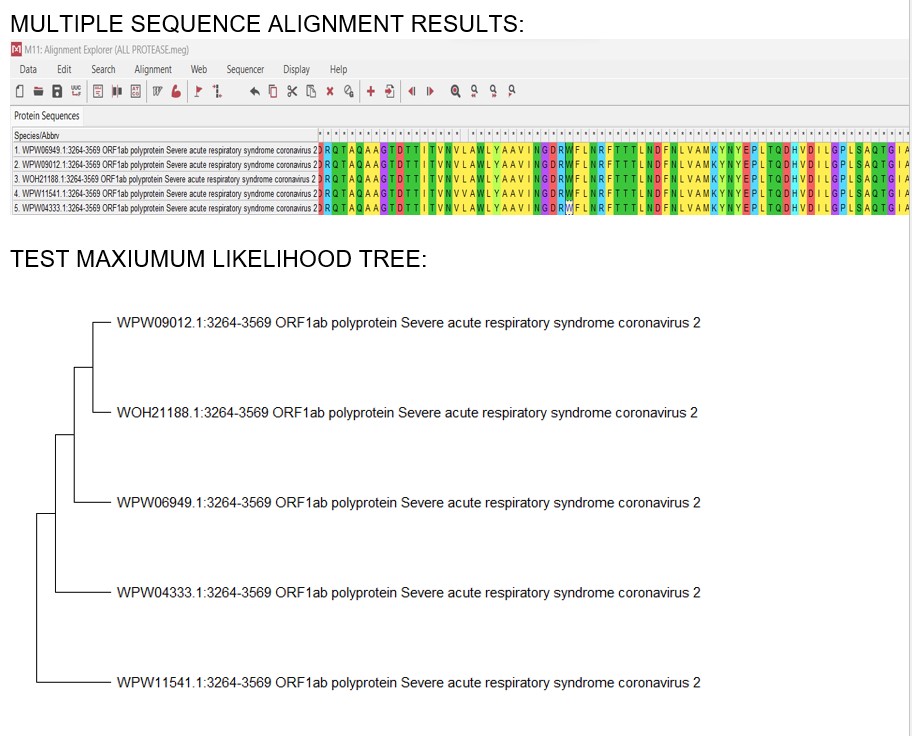Image resolution: width=912 pixels, height=736 pixels.
Task: Undo the last edit
Action: [253, 91]
